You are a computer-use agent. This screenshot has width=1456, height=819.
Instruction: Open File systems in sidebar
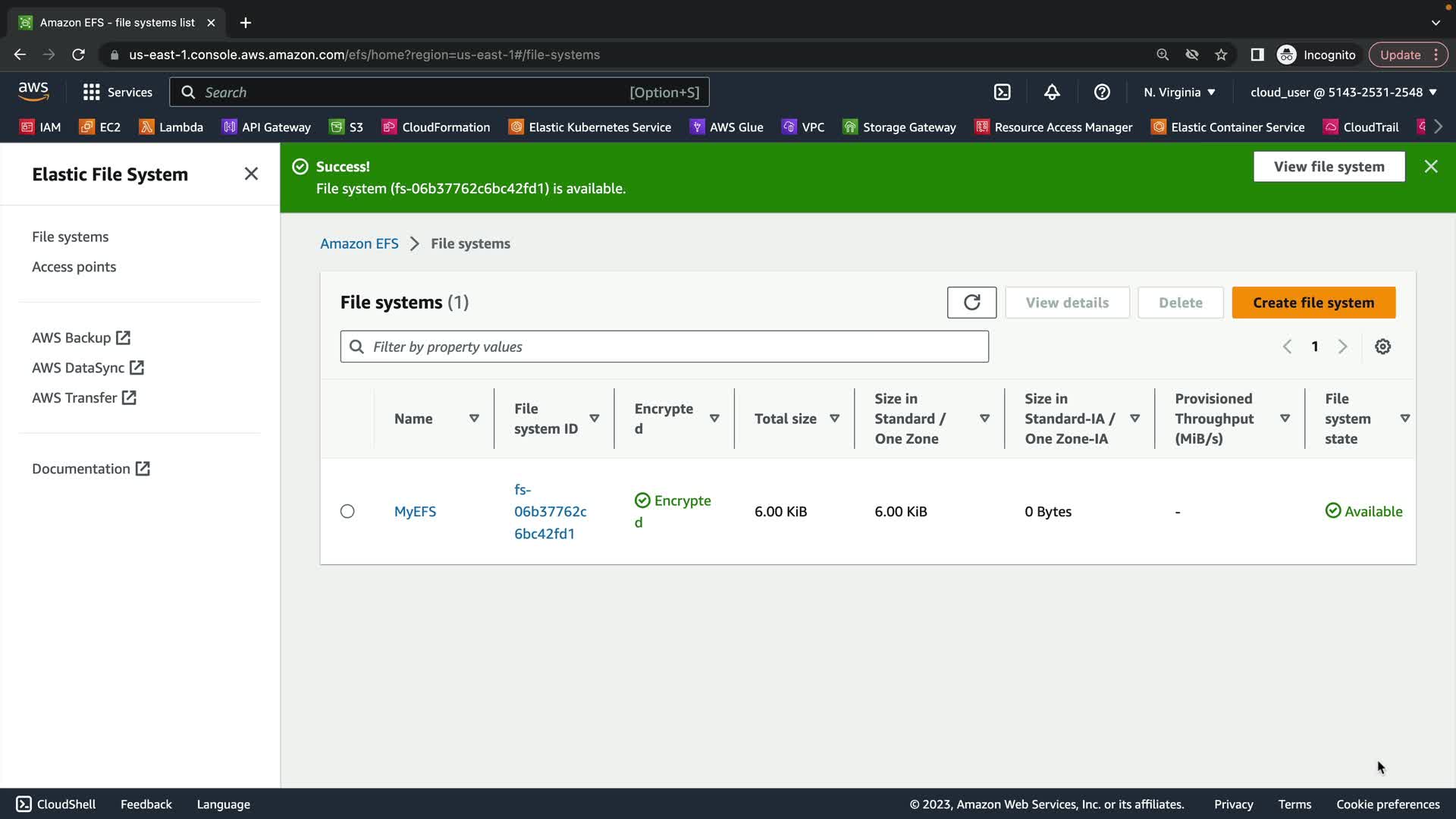coord(70,237)
